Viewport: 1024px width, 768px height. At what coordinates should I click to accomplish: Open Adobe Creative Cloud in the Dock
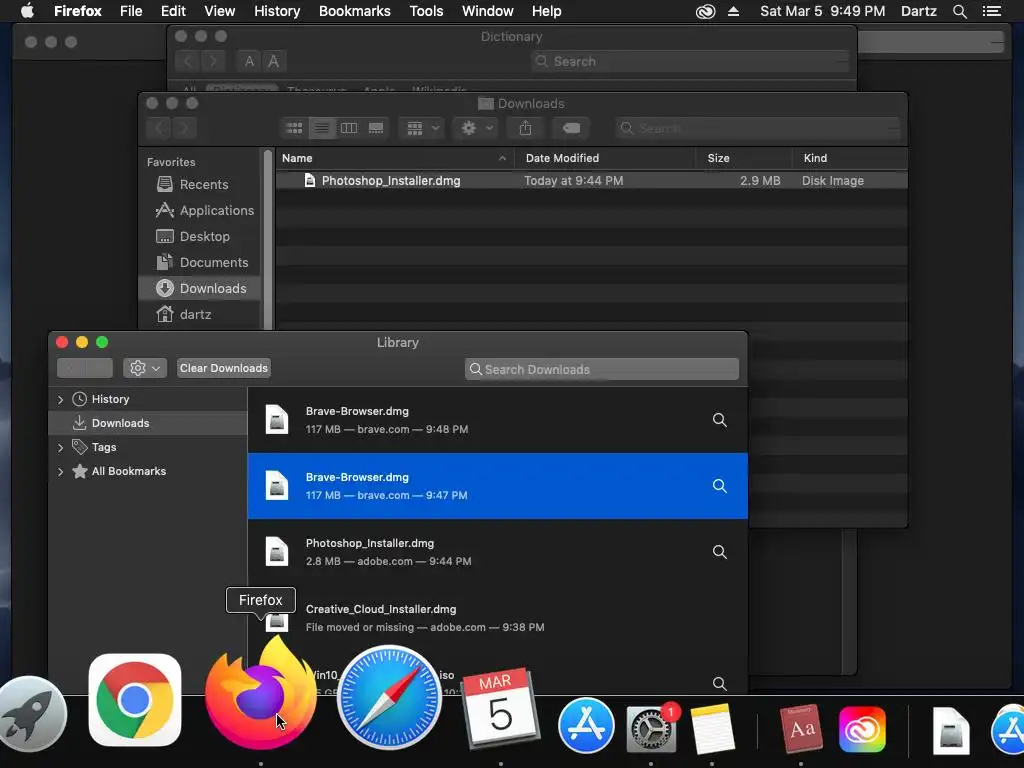[862, 729]
